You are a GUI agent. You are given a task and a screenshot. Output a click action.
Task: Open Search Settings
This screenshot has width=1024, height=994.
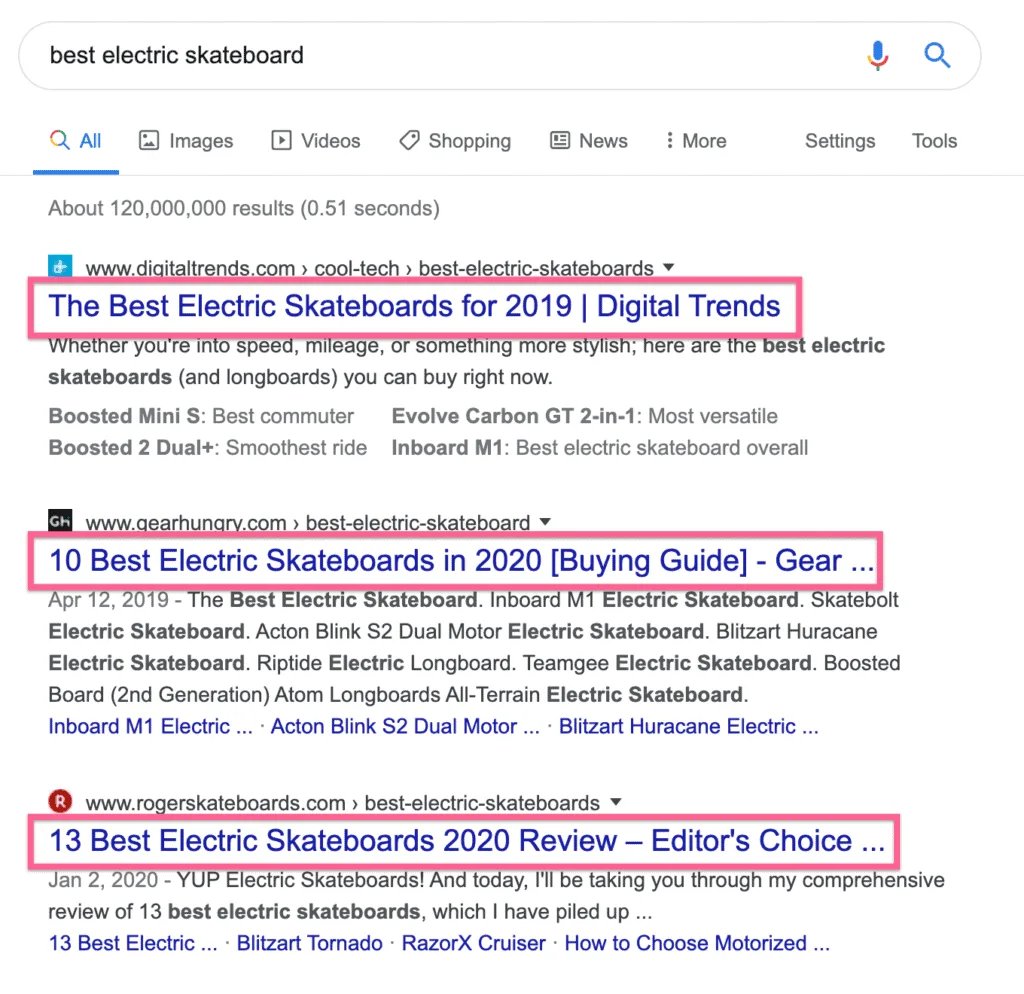[840, 141]
